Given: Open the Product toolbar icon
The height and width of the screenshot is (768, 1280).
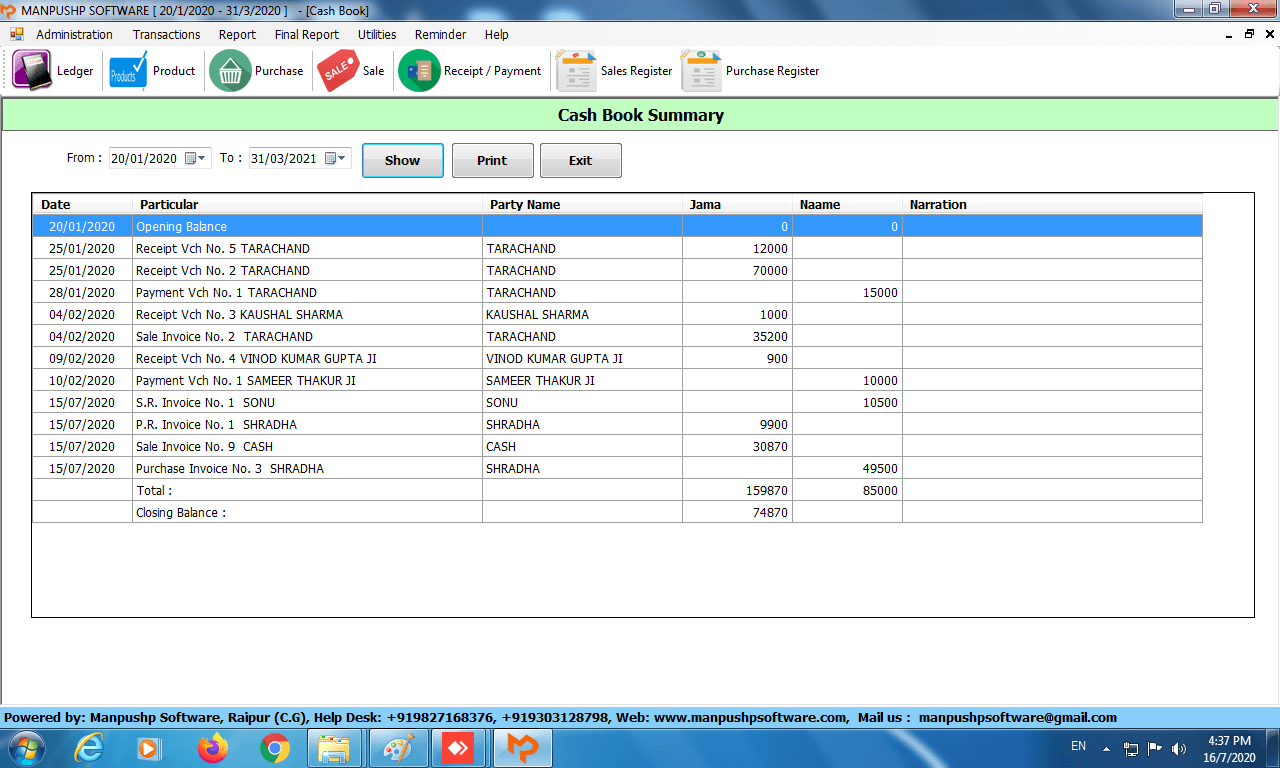Looking at the screenshot, I should (128, 71).
